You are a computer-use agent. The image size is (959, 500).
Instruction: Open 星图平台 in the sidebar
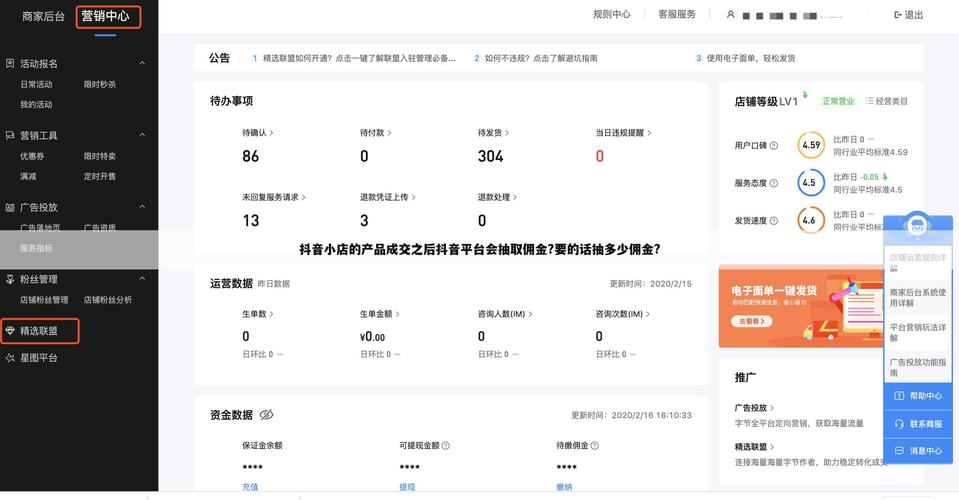tap(39, 358)
